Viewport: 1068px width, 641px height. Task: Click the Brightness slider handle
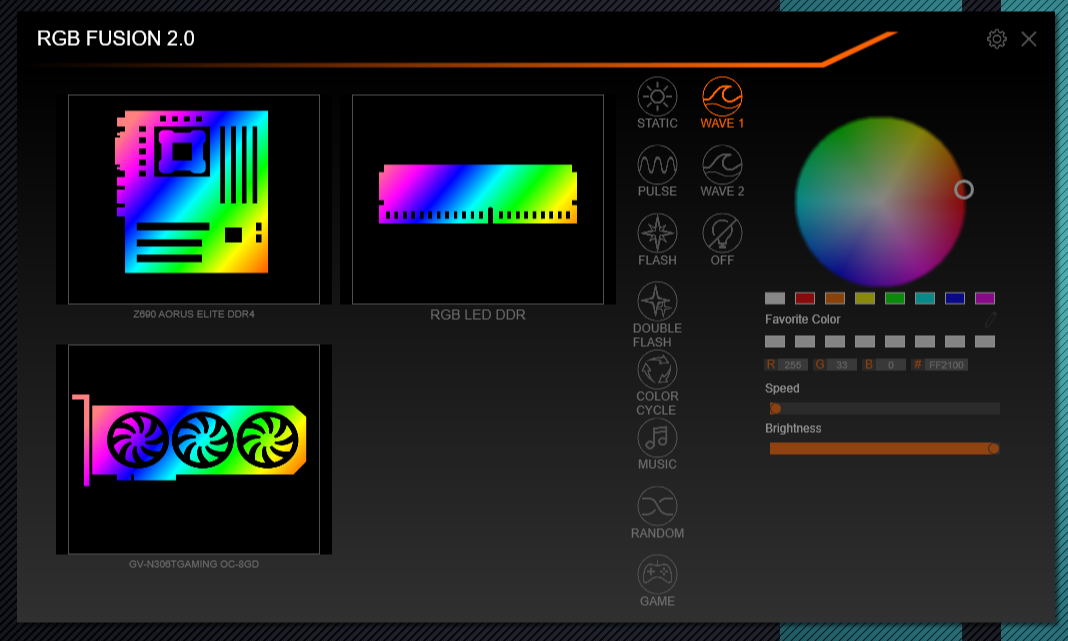pyautogui.click(x=994, y=448)
